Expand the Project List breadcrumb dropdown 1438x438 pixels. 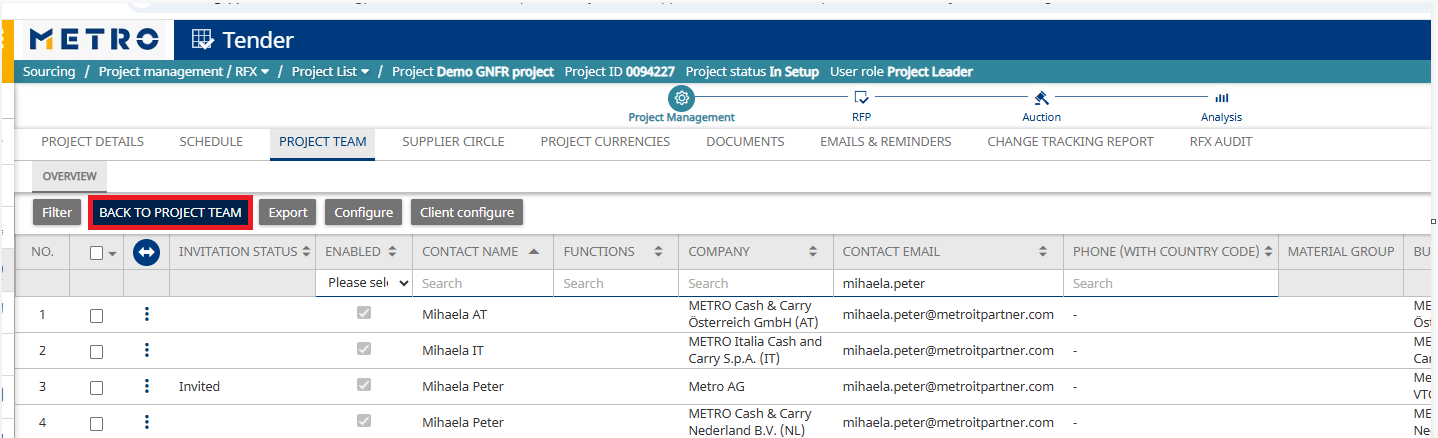tap(364, 72)
